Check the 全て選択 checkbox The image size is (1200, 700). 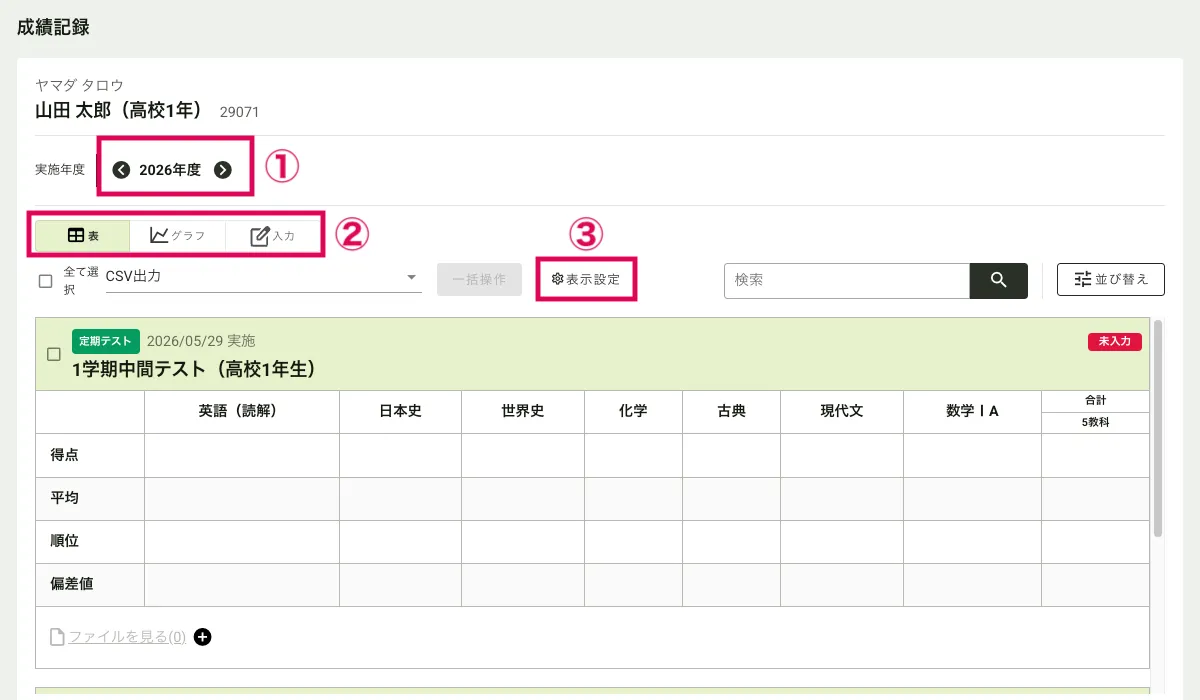(x=45, y=281)
